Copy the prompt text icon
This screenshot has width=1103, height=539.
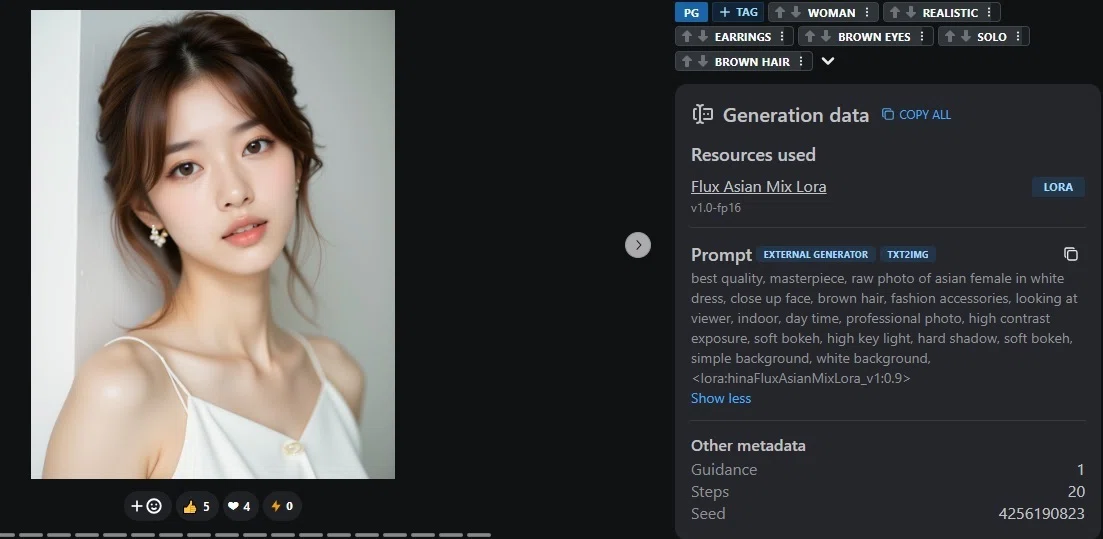pos(1071,254)
